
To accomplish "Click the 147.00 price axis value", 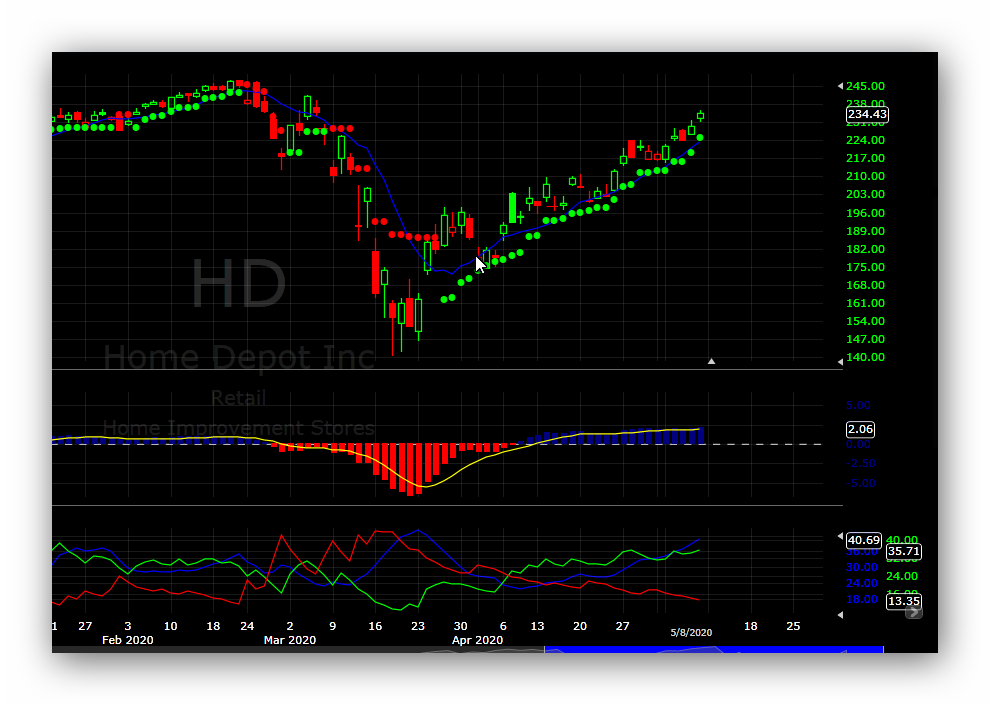I will pyautogui.click(x=865, y=339).
